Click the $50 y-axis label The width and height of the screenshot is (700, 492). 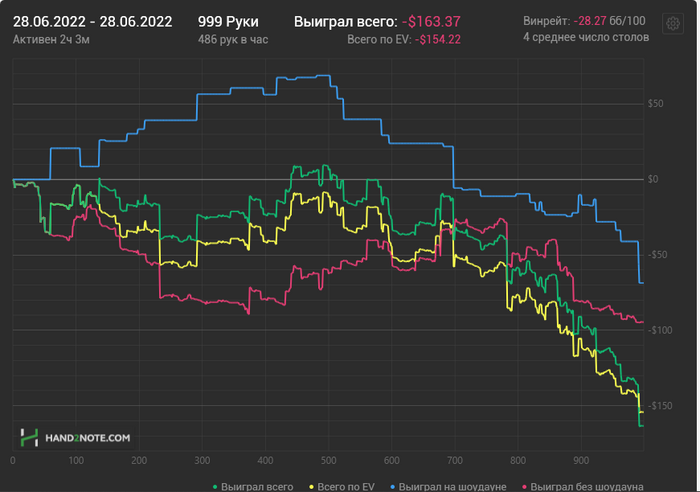pos(655,104)
